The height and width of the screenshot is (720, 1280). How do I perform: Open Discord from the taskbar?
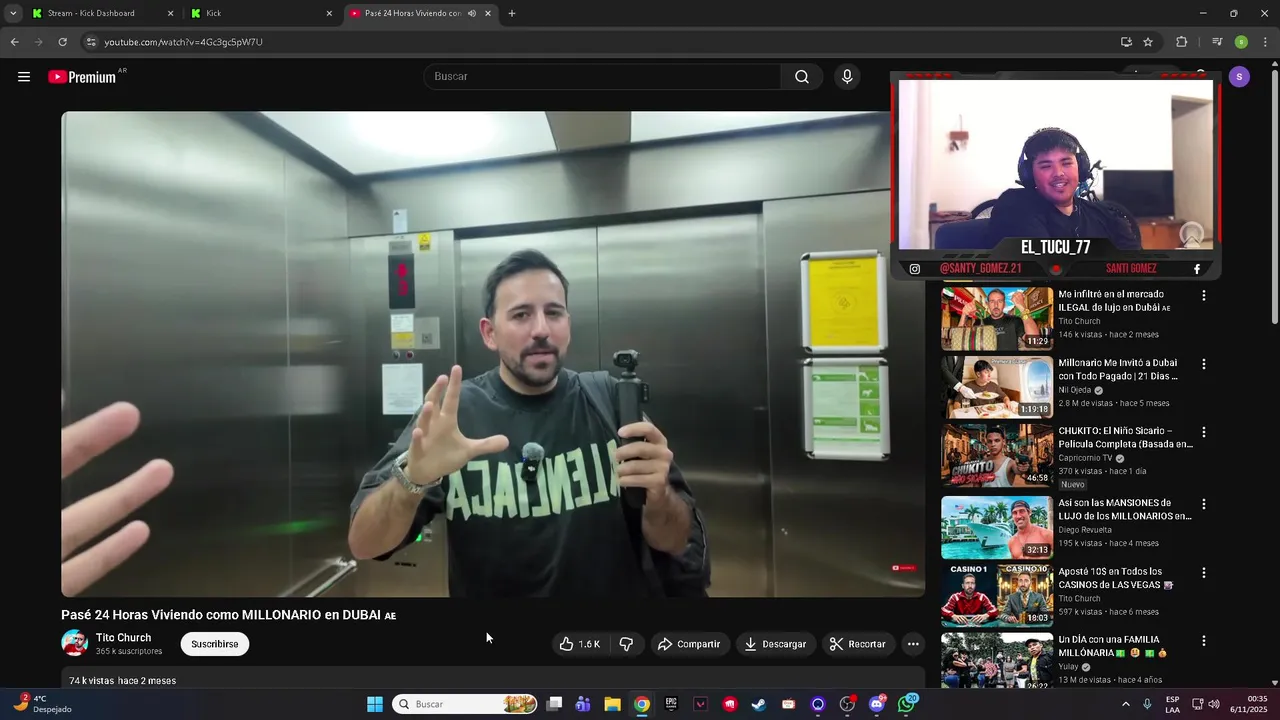877,704
